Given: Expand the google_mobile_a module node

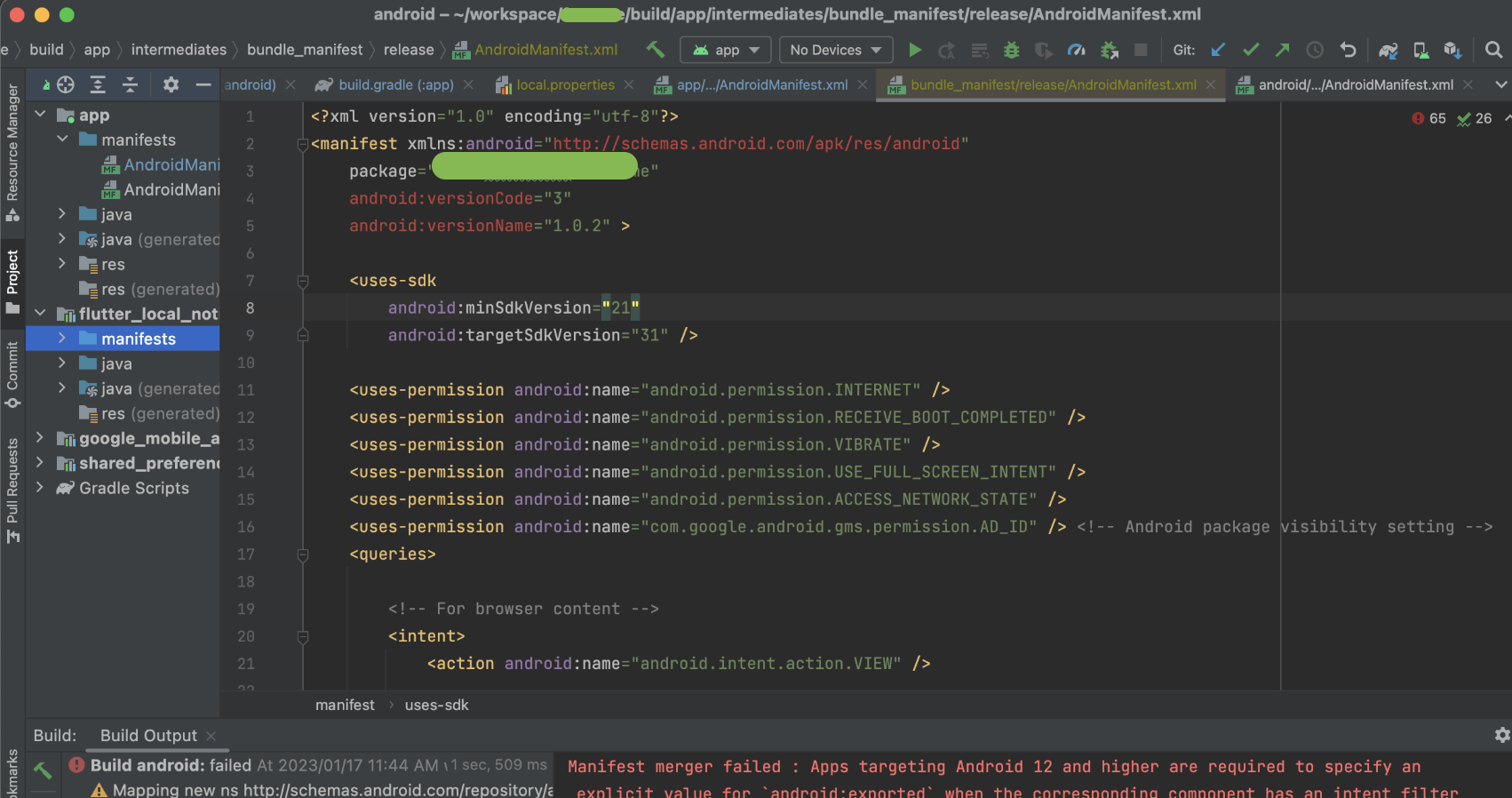Looking at the screenshot, I should pos(40,438).
